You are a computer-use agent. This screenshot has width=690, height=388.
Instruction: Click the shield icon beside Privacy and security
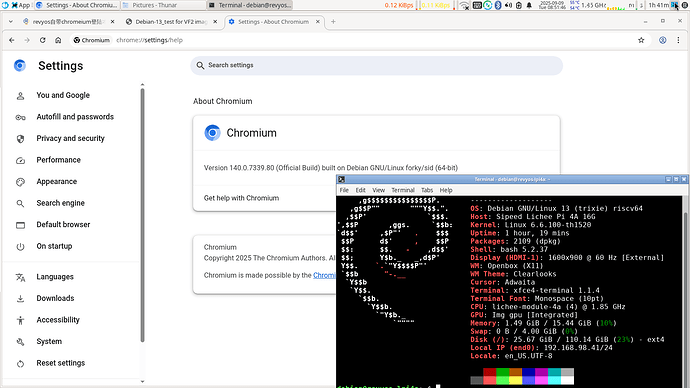coord(20,139)
